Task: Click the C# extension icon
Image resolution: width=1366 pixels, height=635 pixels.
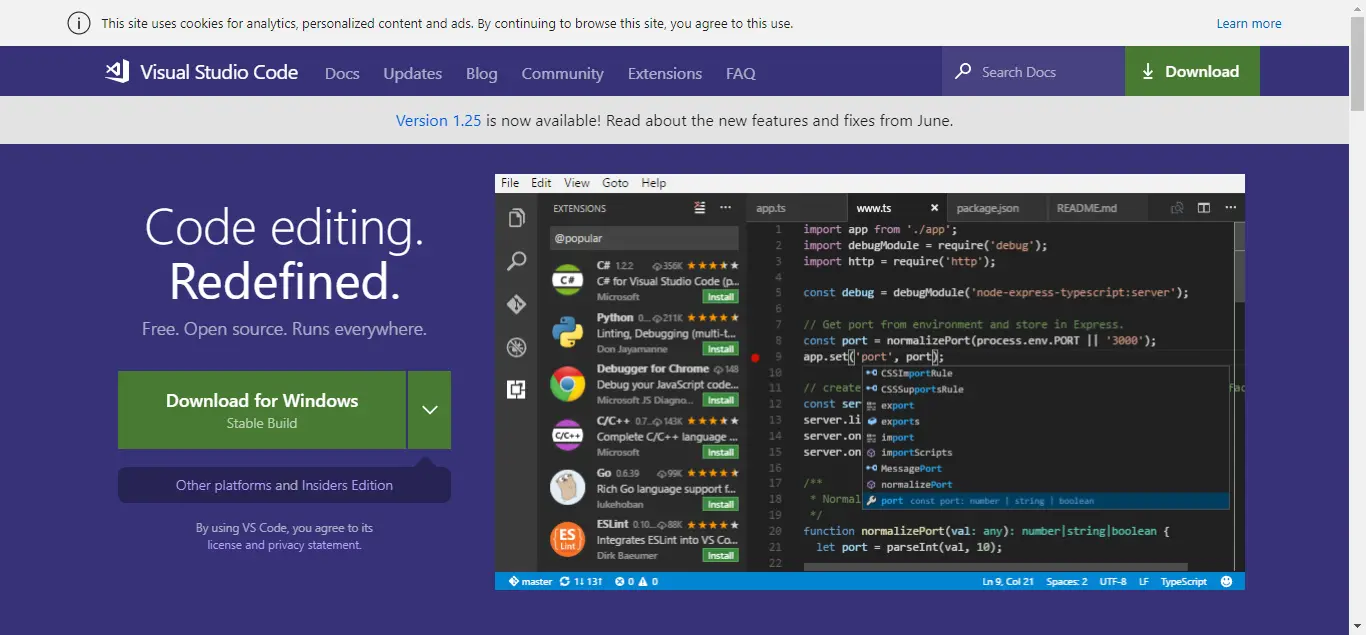Action: pos(568,280)
